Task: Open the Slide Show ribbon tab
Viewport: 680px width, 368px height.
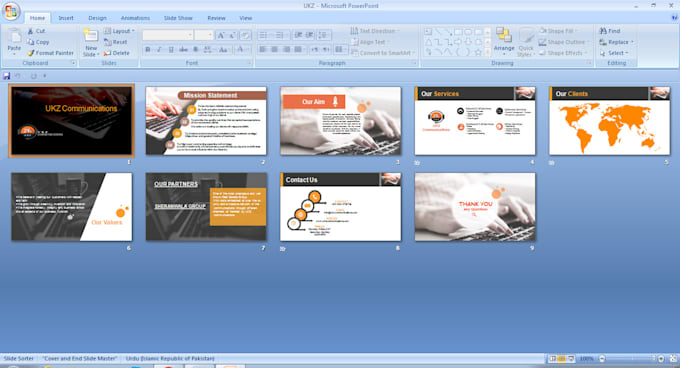Action: click(178, 18)
